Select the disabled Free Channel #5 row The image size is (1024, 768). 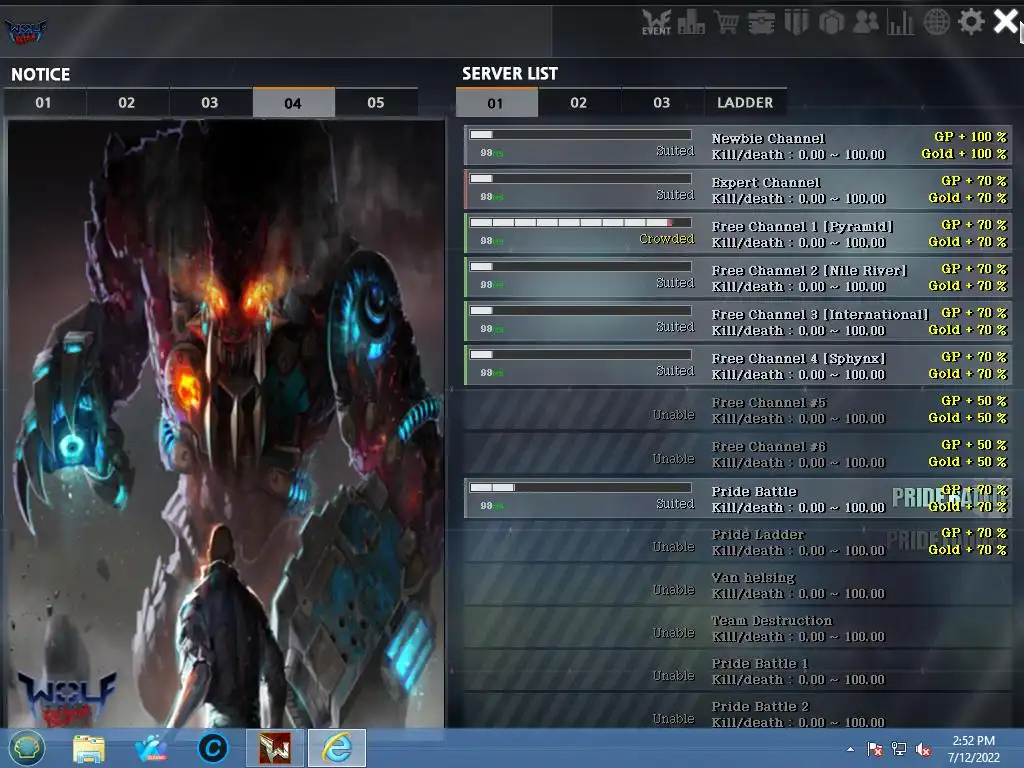click(738, 410)
